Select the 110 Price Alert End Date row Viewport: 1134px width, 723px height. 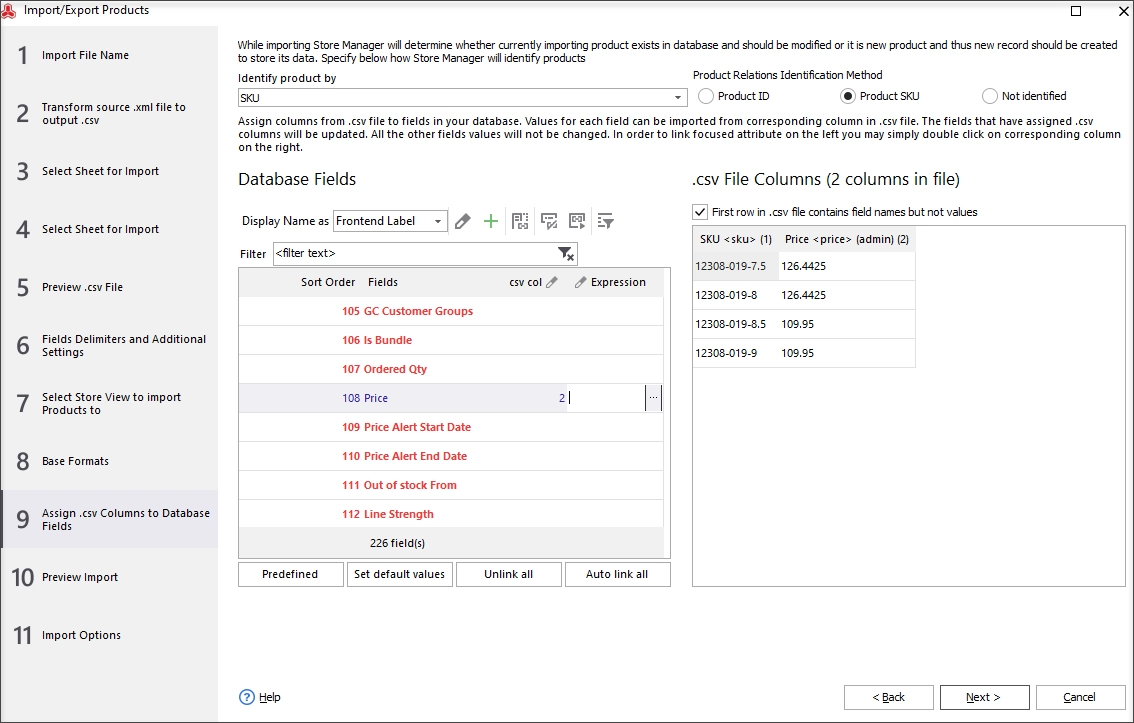tap(451, 455)
